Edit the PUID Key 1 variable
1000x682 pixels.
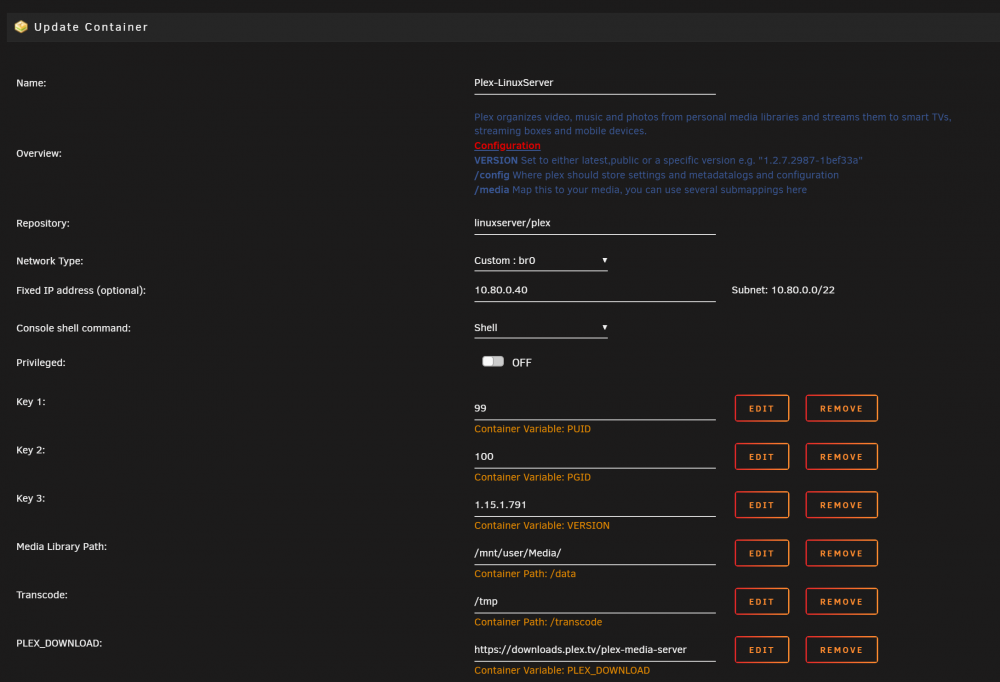tap(761, 408)
